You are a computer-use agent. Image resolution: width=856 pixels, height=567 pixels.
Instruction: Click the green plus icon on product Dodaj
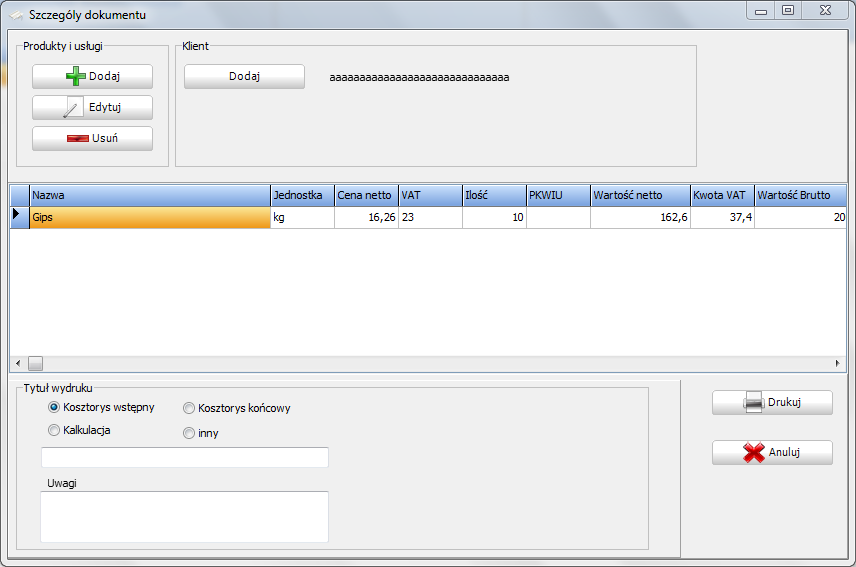(76, 76)
